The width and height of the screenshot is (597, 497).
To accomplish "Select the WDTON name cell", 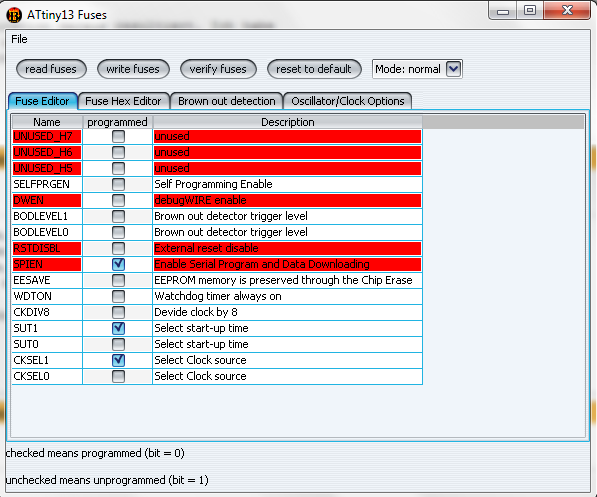I will pos(47,296).
